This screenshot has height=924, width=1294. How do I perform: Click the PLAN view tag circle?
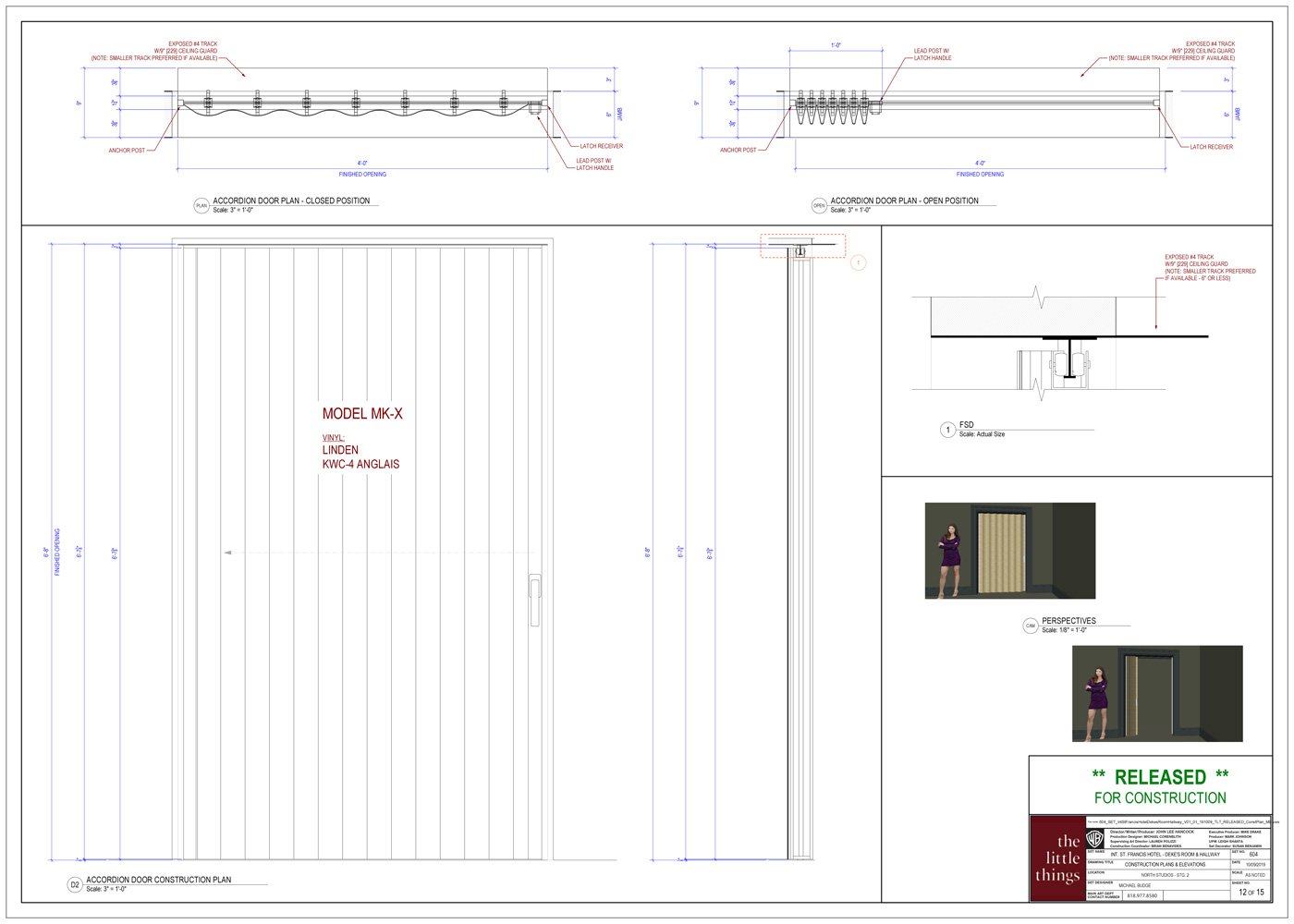click(x=201, y=205)
